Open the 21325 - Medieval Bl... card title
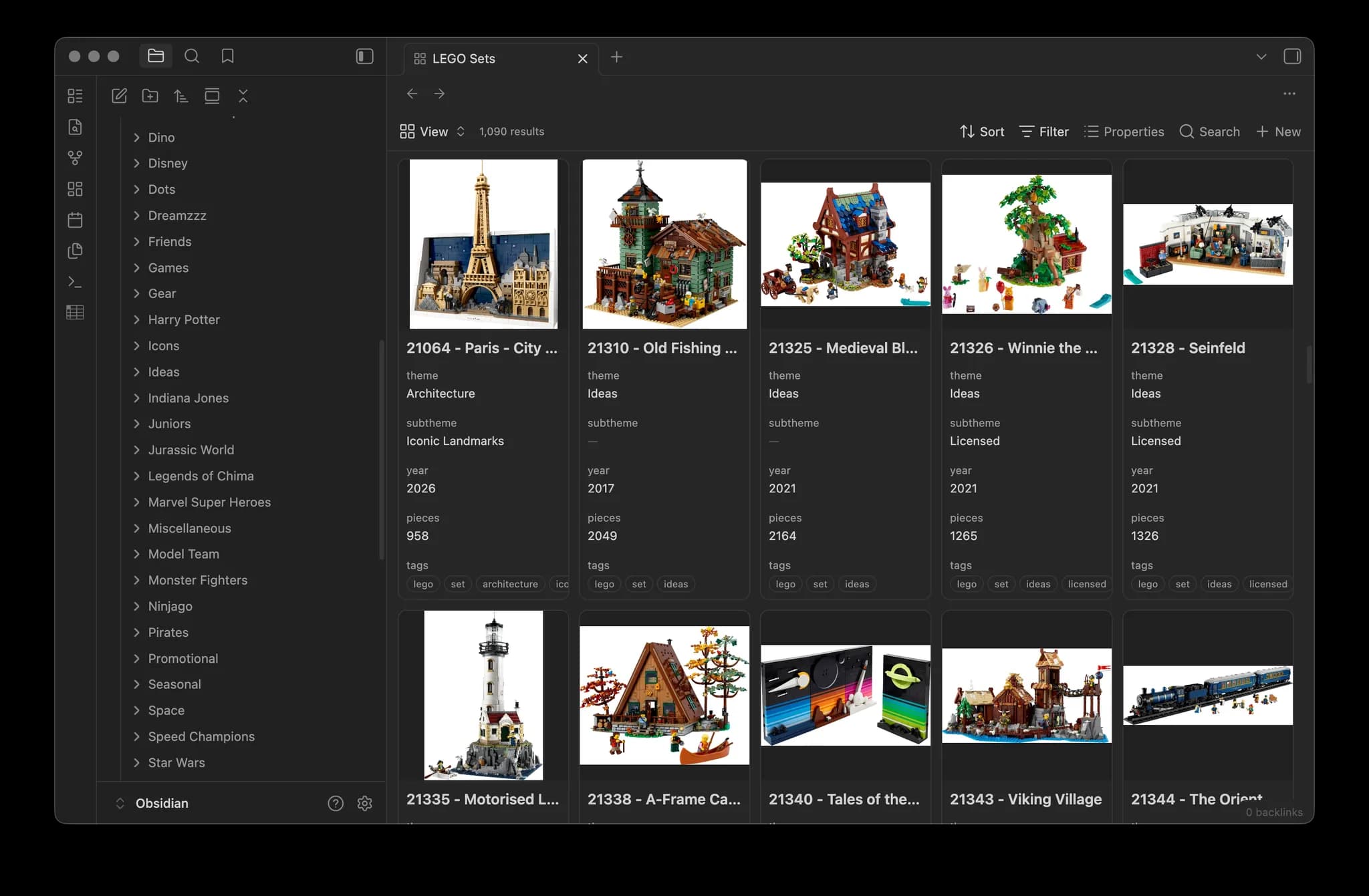 (843, 348)
